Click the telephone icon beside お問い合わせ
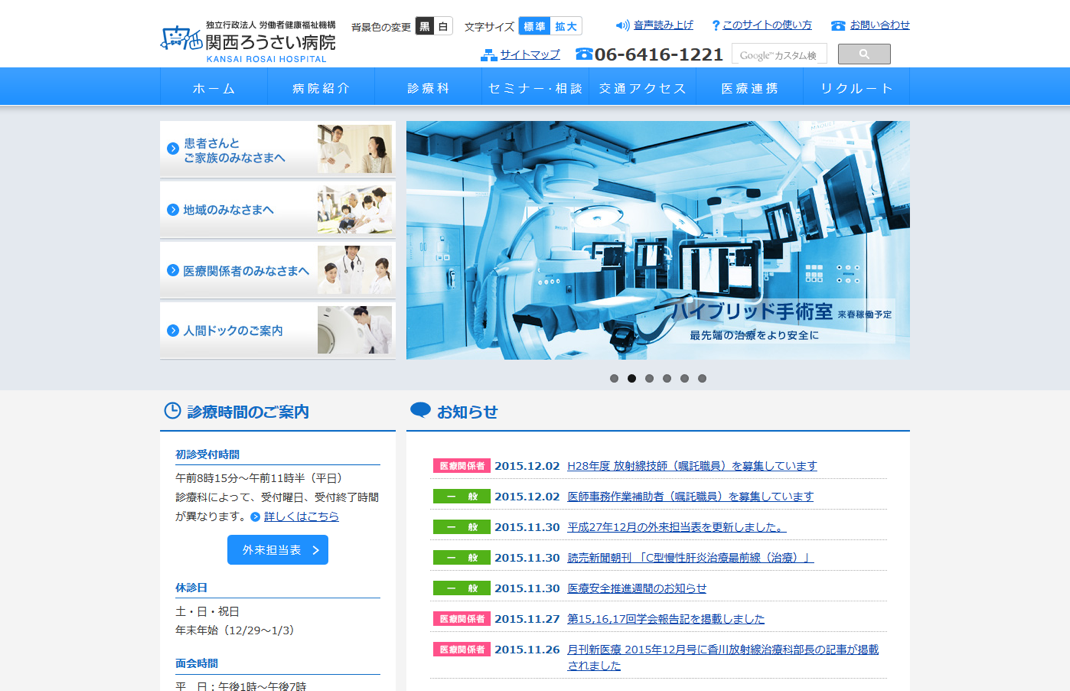Screen dimensions: 1070x691 [x=838, y=25]
